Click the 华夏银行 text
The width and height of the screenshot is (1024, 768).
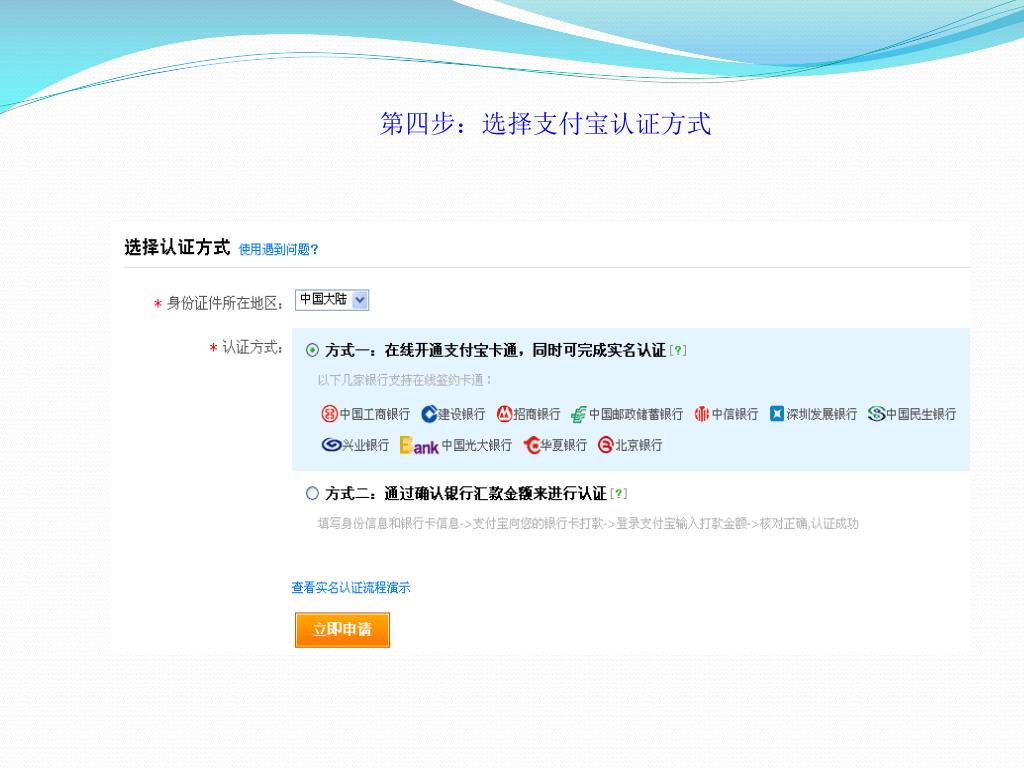tap(564, 445)
